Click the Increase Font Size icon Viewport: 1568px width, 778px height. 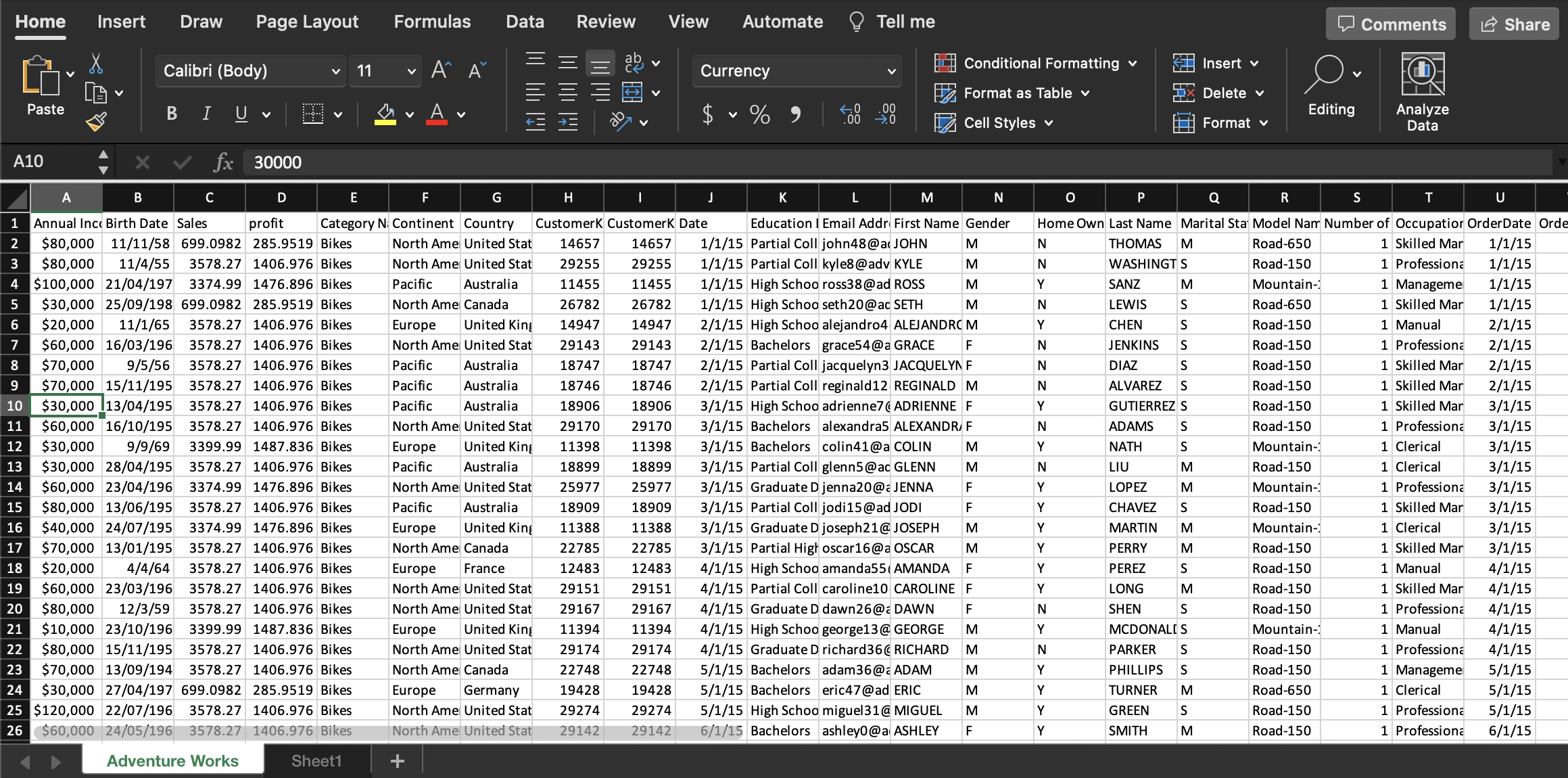coord(441,70)
